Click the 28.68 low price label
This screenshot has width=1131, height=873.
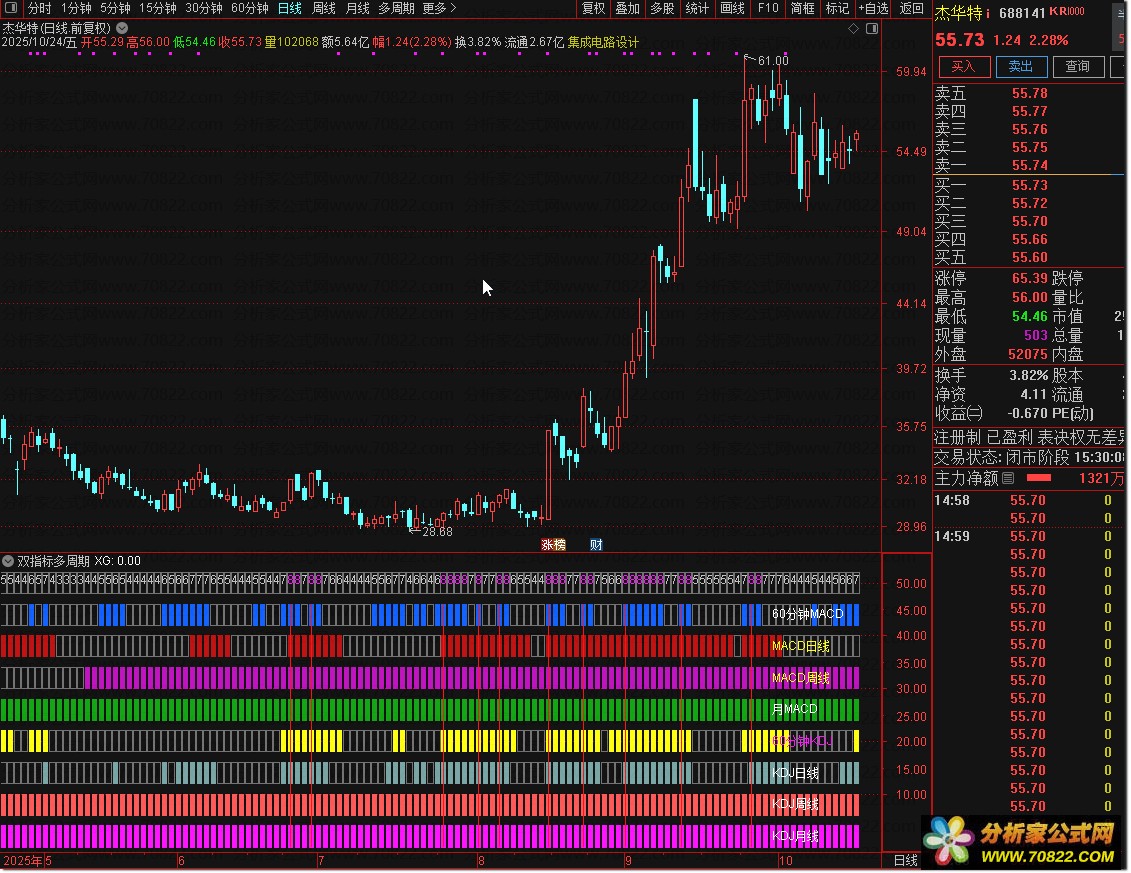(x=437, y=532)
